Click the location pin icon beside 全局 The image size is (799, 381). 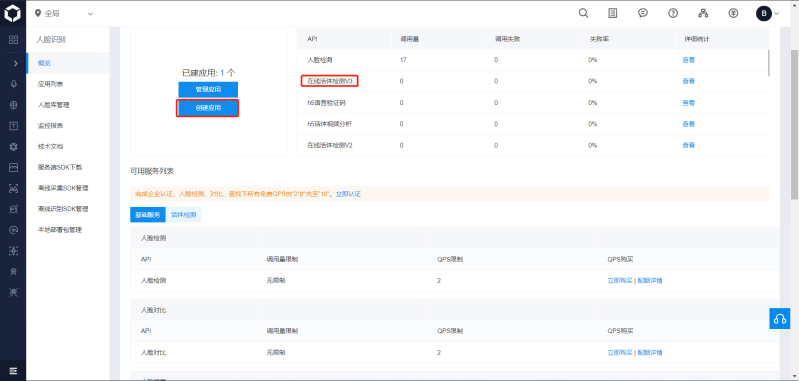(x=38, y=13)
